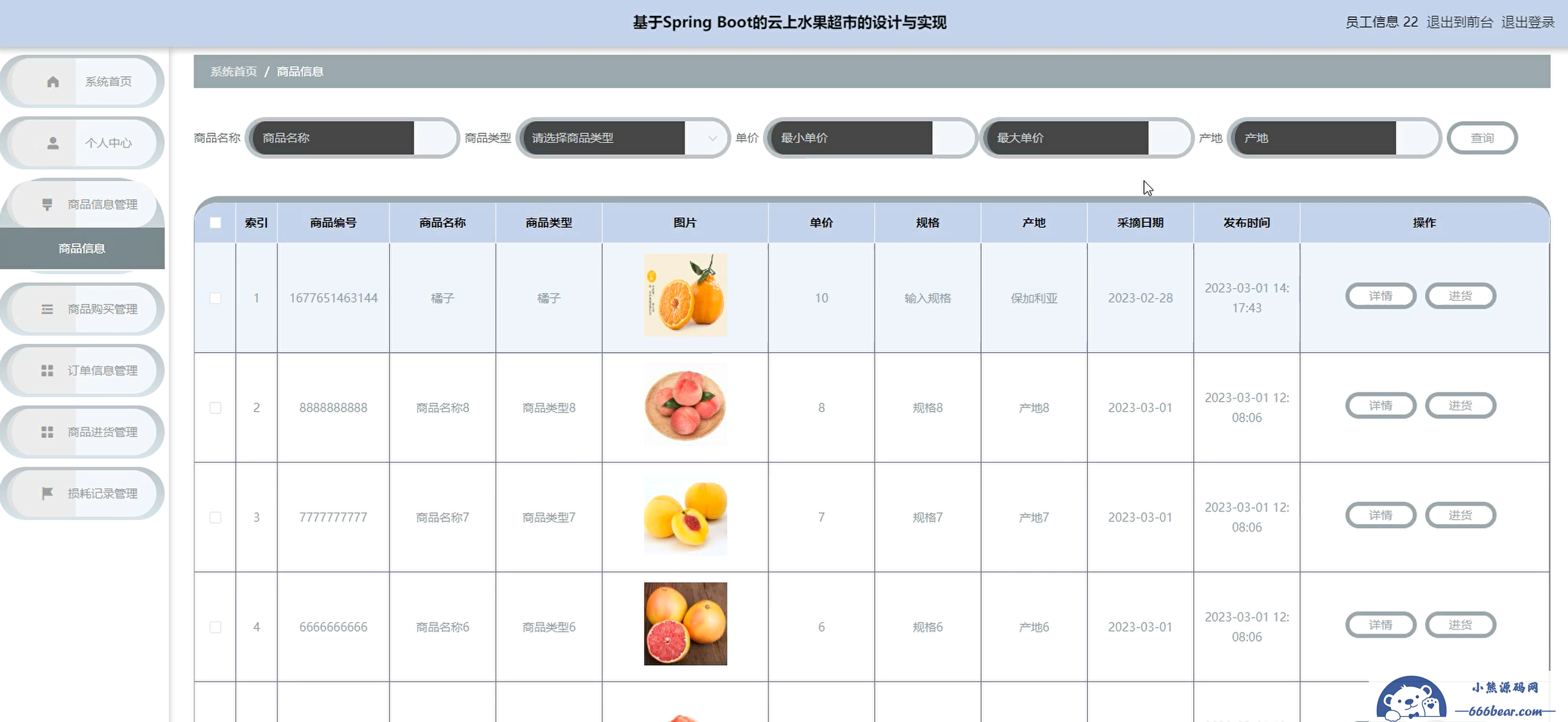Click 员工信息 22 in header
This screenshot has width=1568, height=722.
(x=1381, y=22)
